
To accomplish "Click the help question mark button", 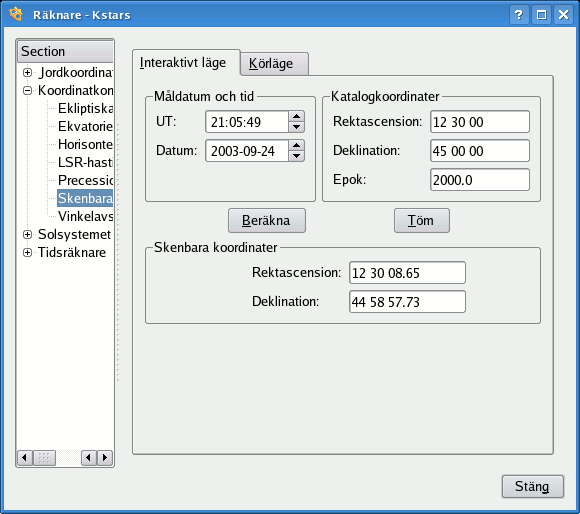I will tap(519, 15).
